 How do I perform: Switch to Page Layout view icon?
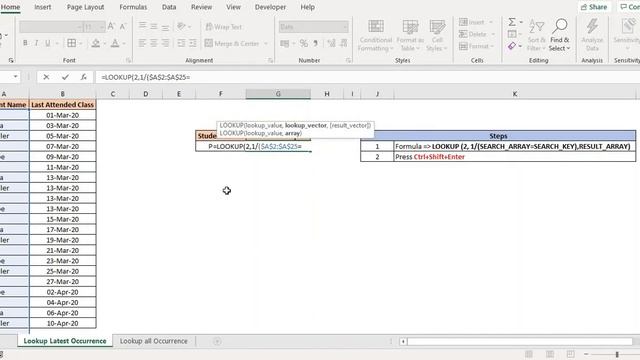click(x=550, y=354)
